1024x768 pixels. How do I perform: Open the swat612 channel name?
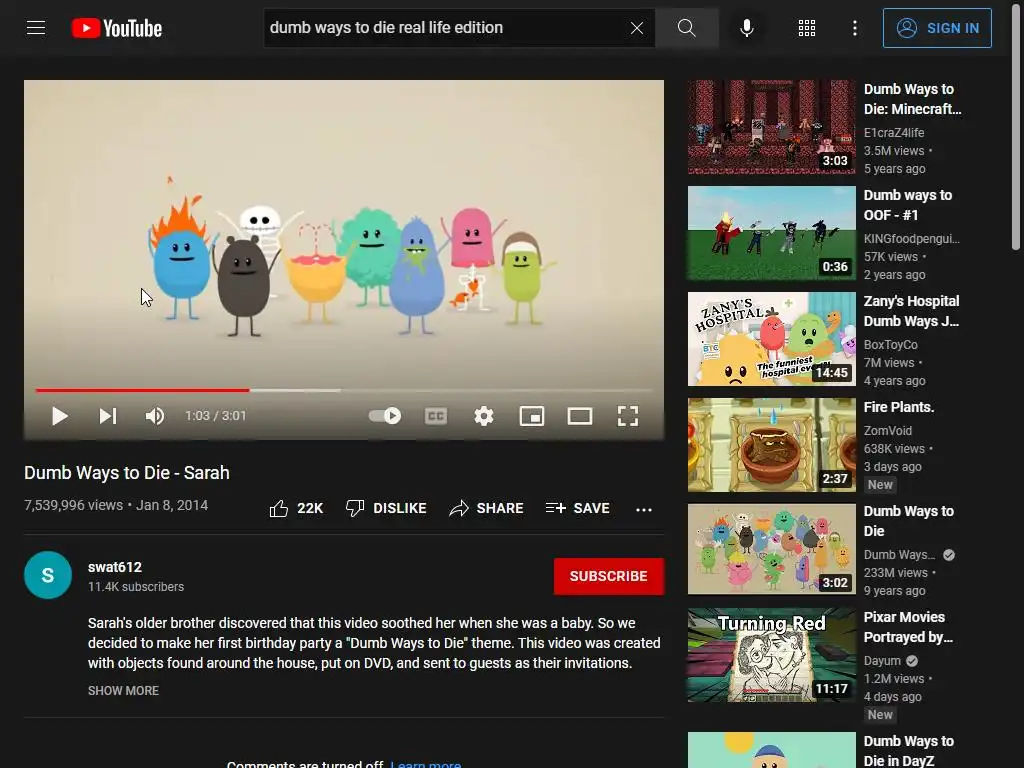tap(115, 567)
